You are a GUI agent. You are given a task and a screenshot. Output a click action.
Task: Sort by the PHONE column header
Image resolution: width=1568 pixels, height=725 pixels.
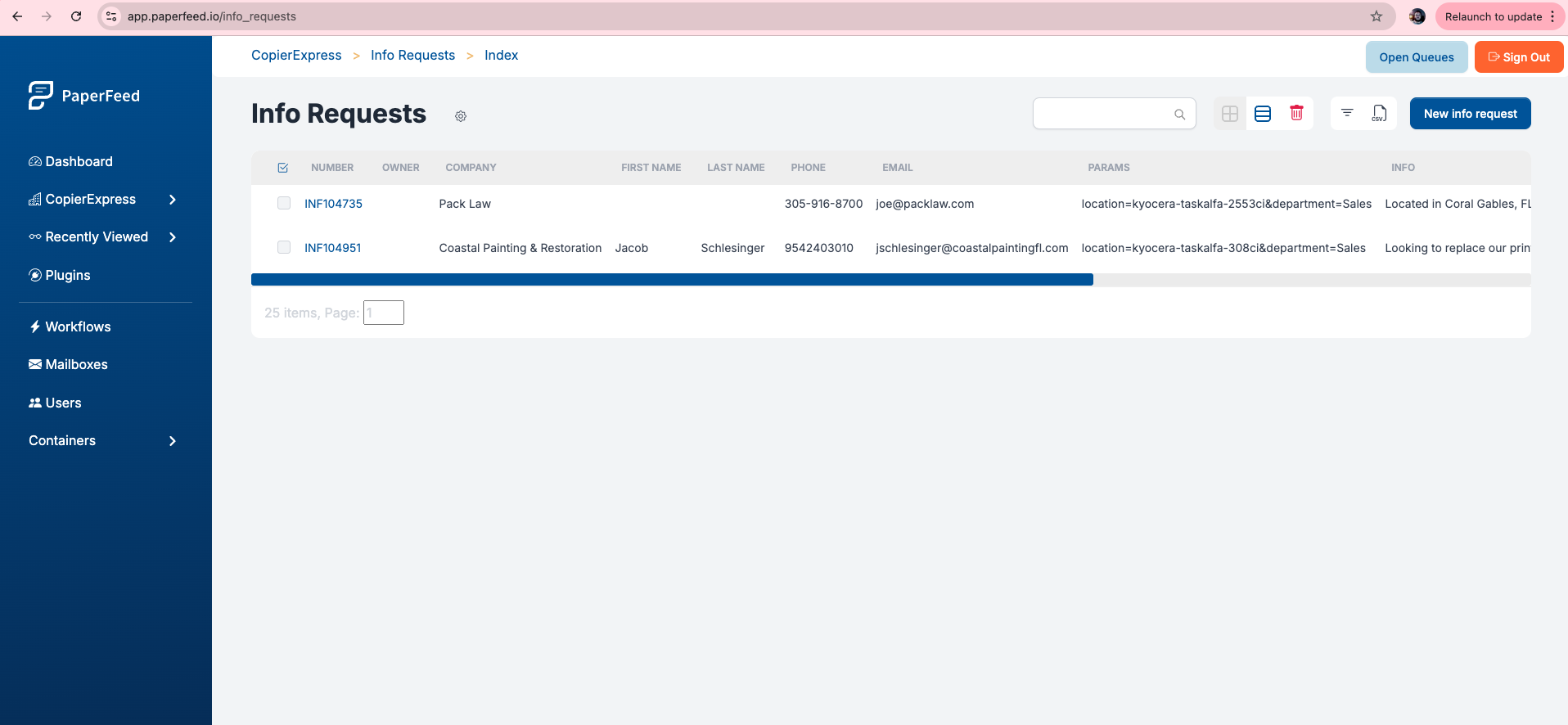point(808,168)
